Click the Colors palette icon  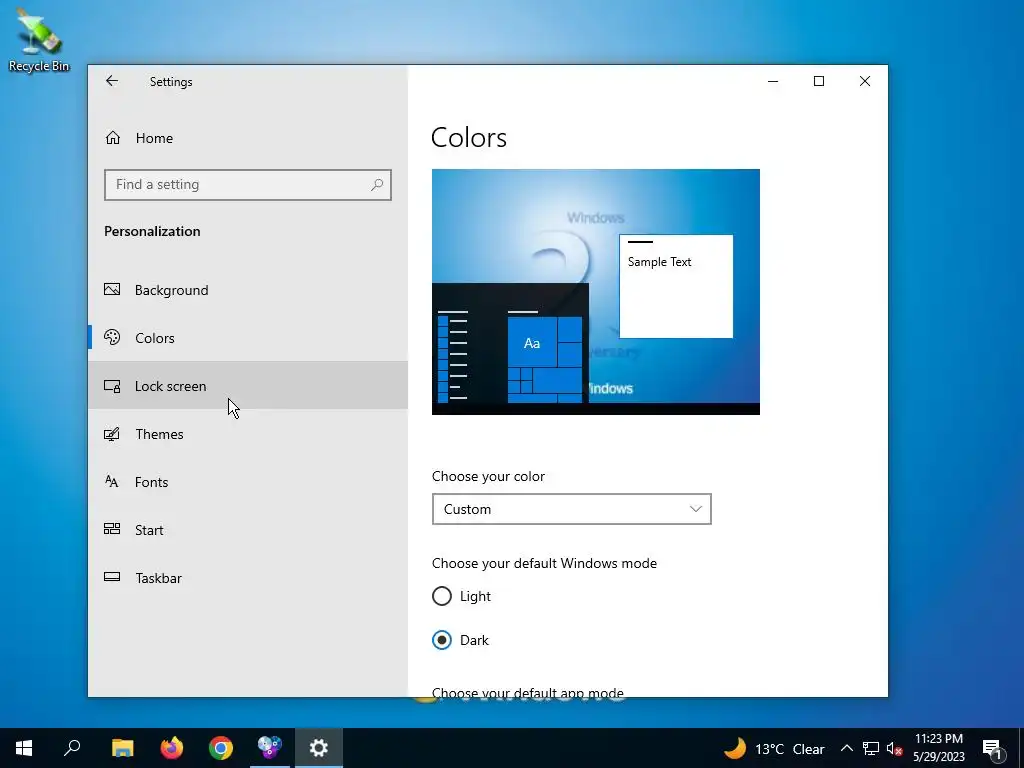[112, 337]
